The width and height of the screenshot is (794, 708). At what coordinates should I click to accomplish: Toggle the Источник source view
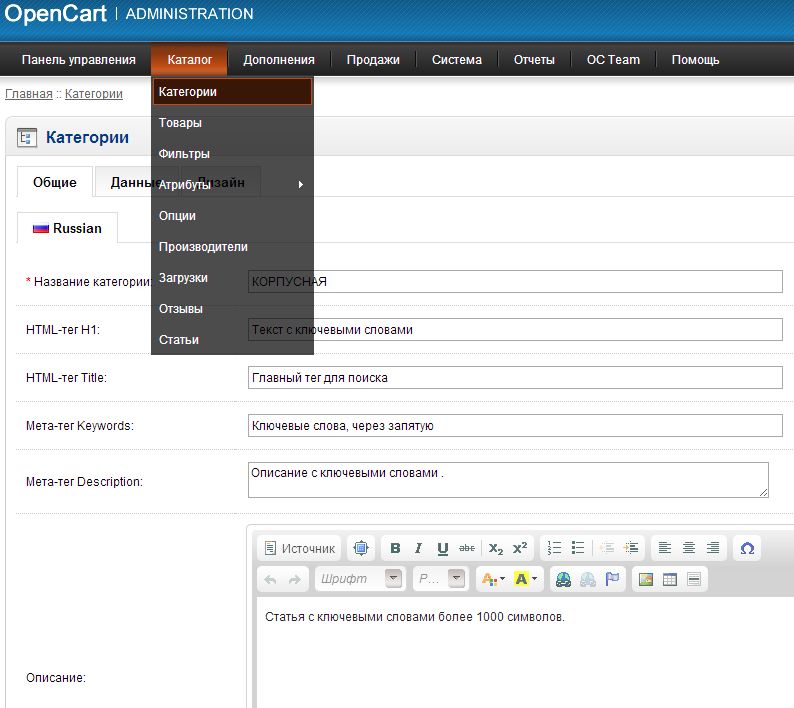(x=299, y=548)
